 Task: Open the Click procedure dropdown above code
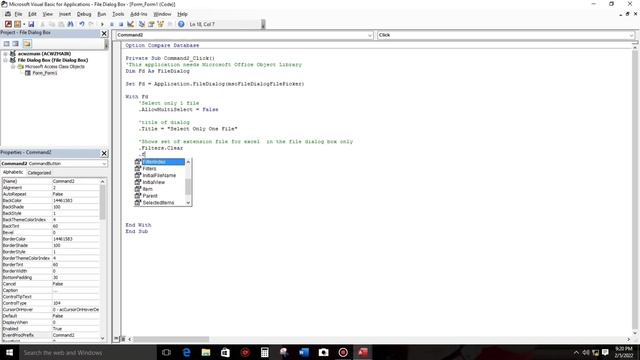[631, 35]
